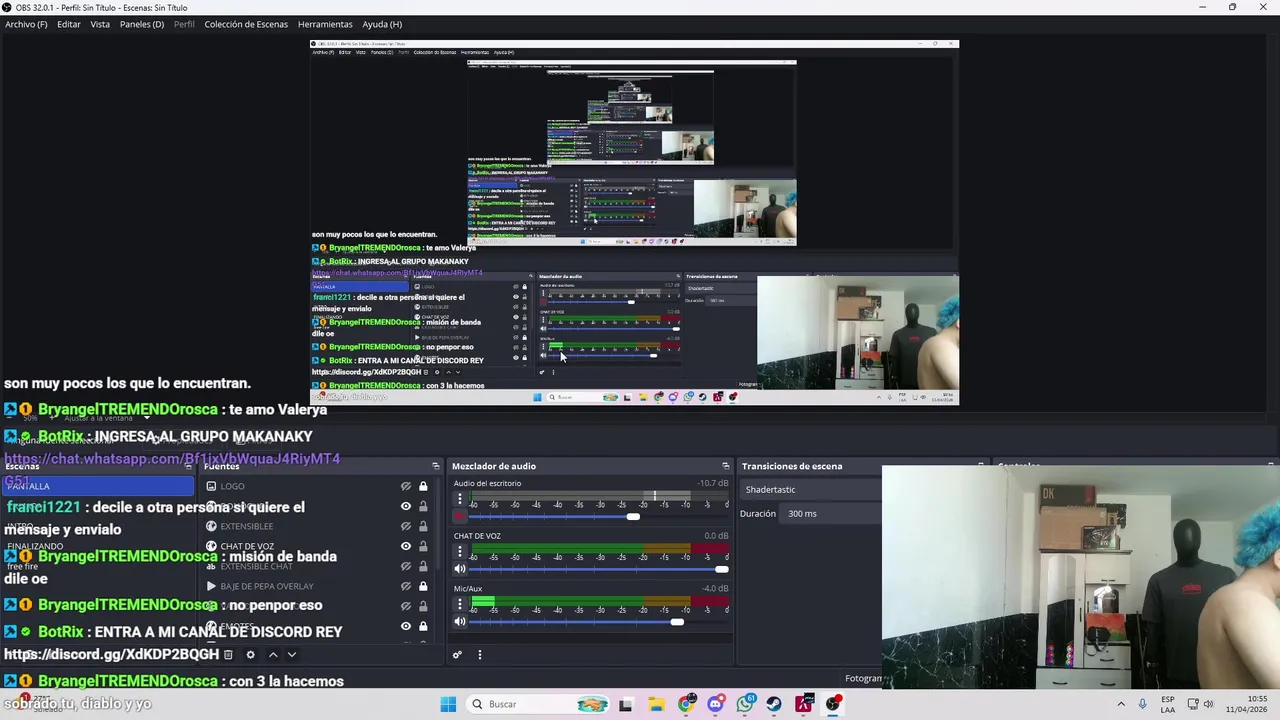
Task: Open the Paneles (D) menu
Action: [x=142, y=24]
